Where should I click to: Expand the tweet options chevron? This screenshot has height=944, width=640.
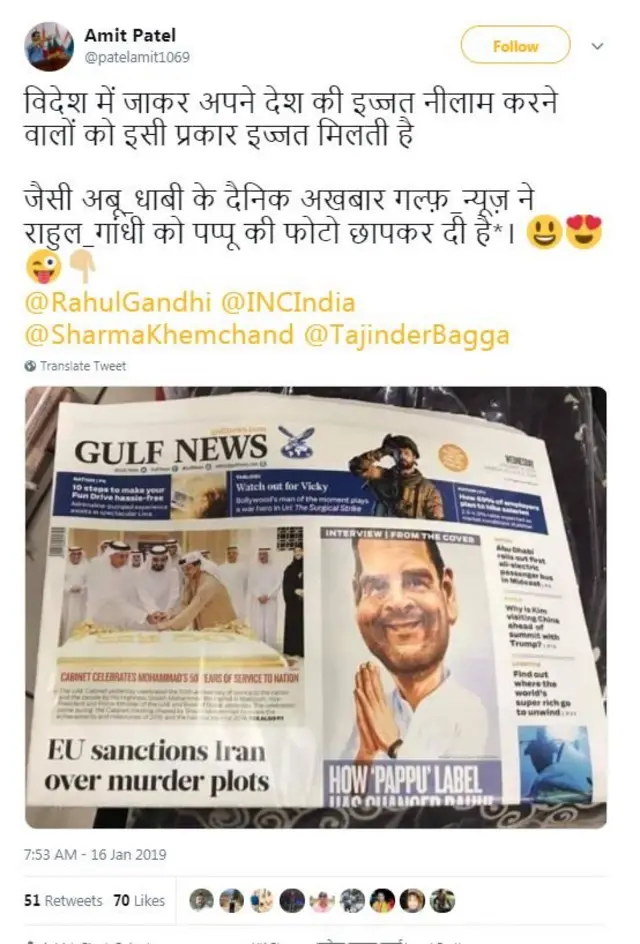pyautogui.click(x=597, y=46)
